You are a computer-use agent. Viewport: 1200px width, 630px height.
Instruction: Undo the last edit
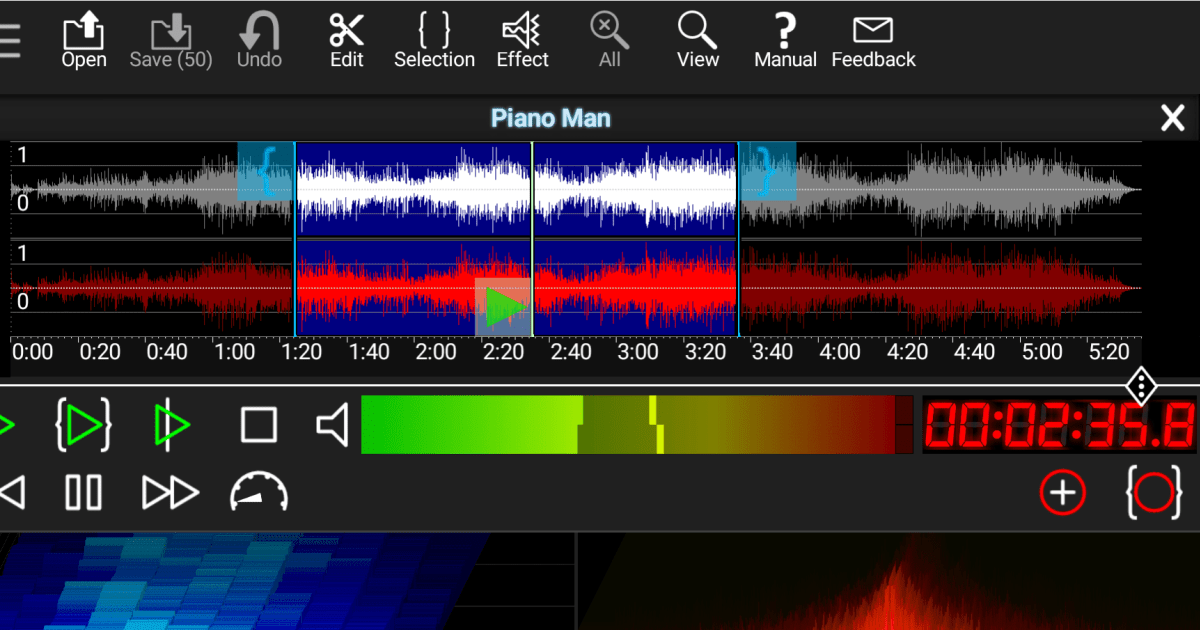tap(258, 38)
